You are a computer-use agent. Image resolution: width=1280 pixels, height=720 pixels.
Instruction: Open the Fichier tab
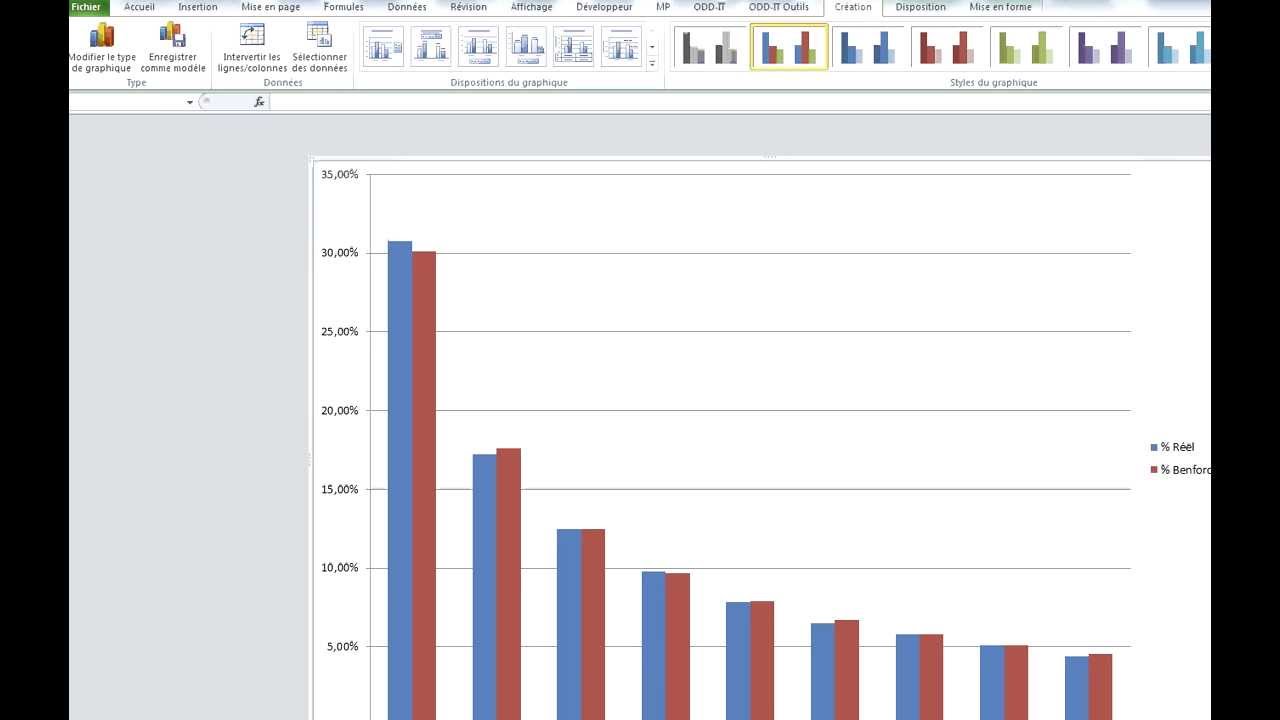pyautogui.click(x=86, y=7)
